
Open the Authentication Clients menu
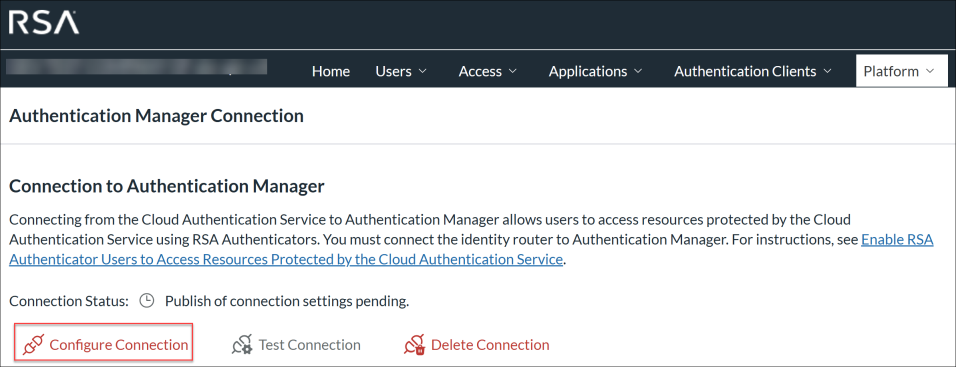tap(753, 71)
